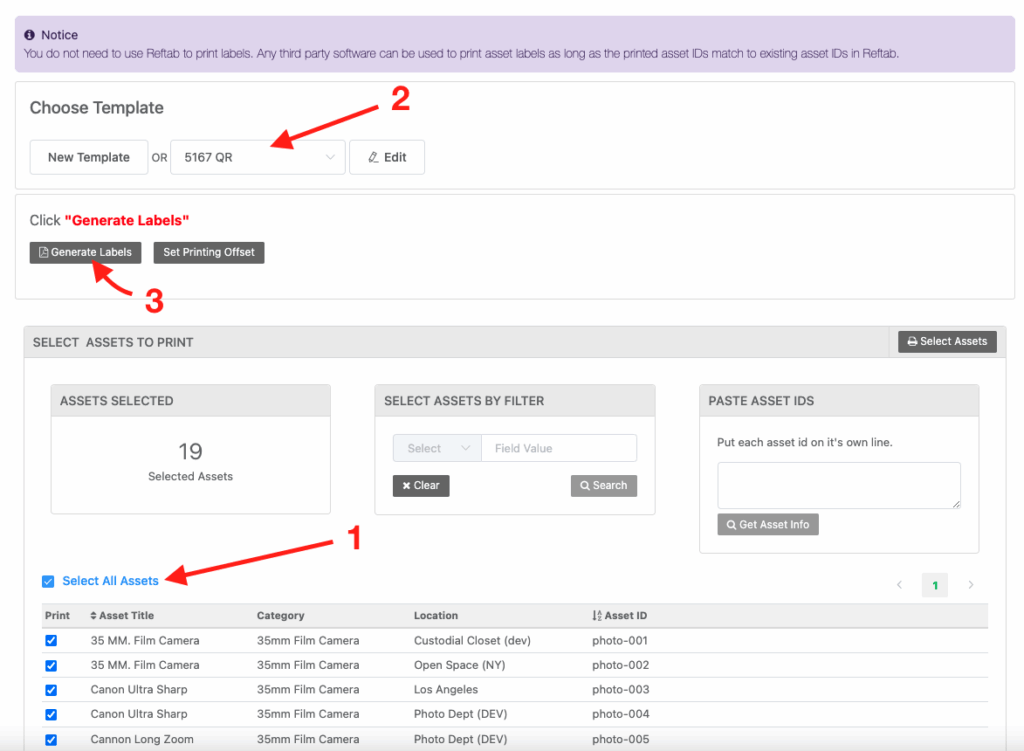The image size is (1024, 751).
Task: Click the Get Asset Info button
Action: 767,524
